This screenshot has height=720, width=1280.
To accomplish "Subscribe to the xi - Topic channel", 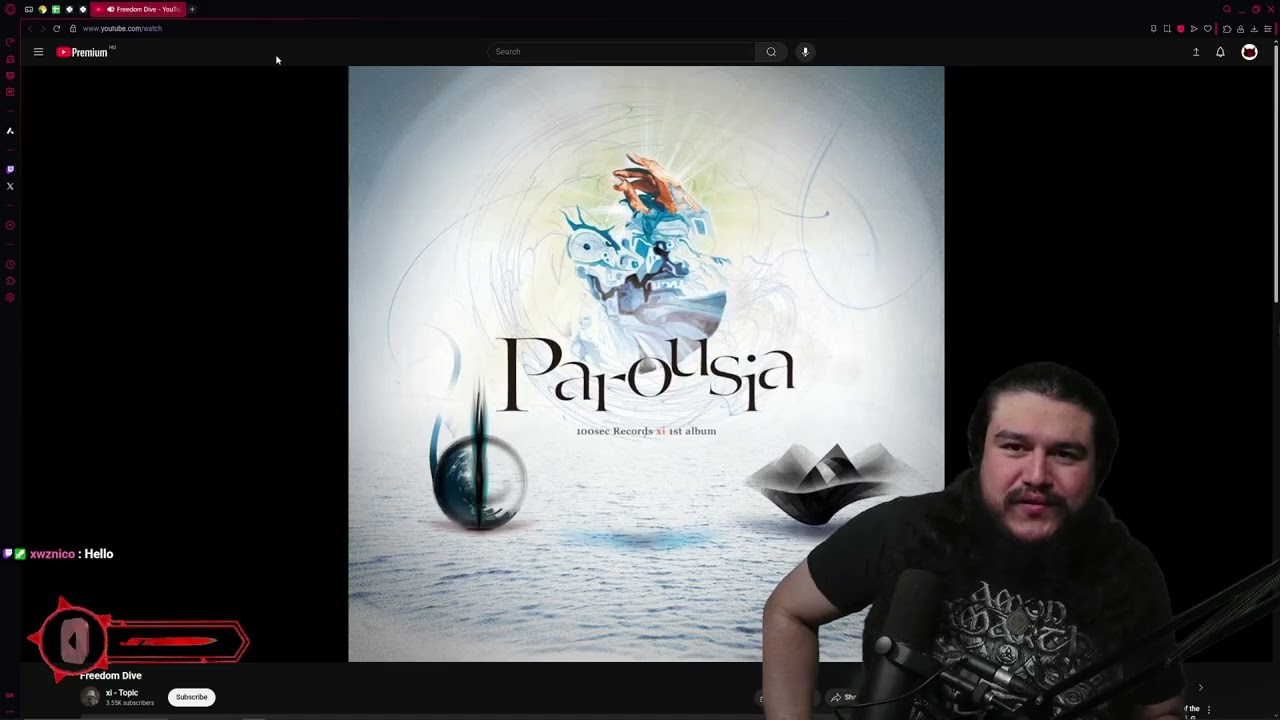I will coord(191,697).
